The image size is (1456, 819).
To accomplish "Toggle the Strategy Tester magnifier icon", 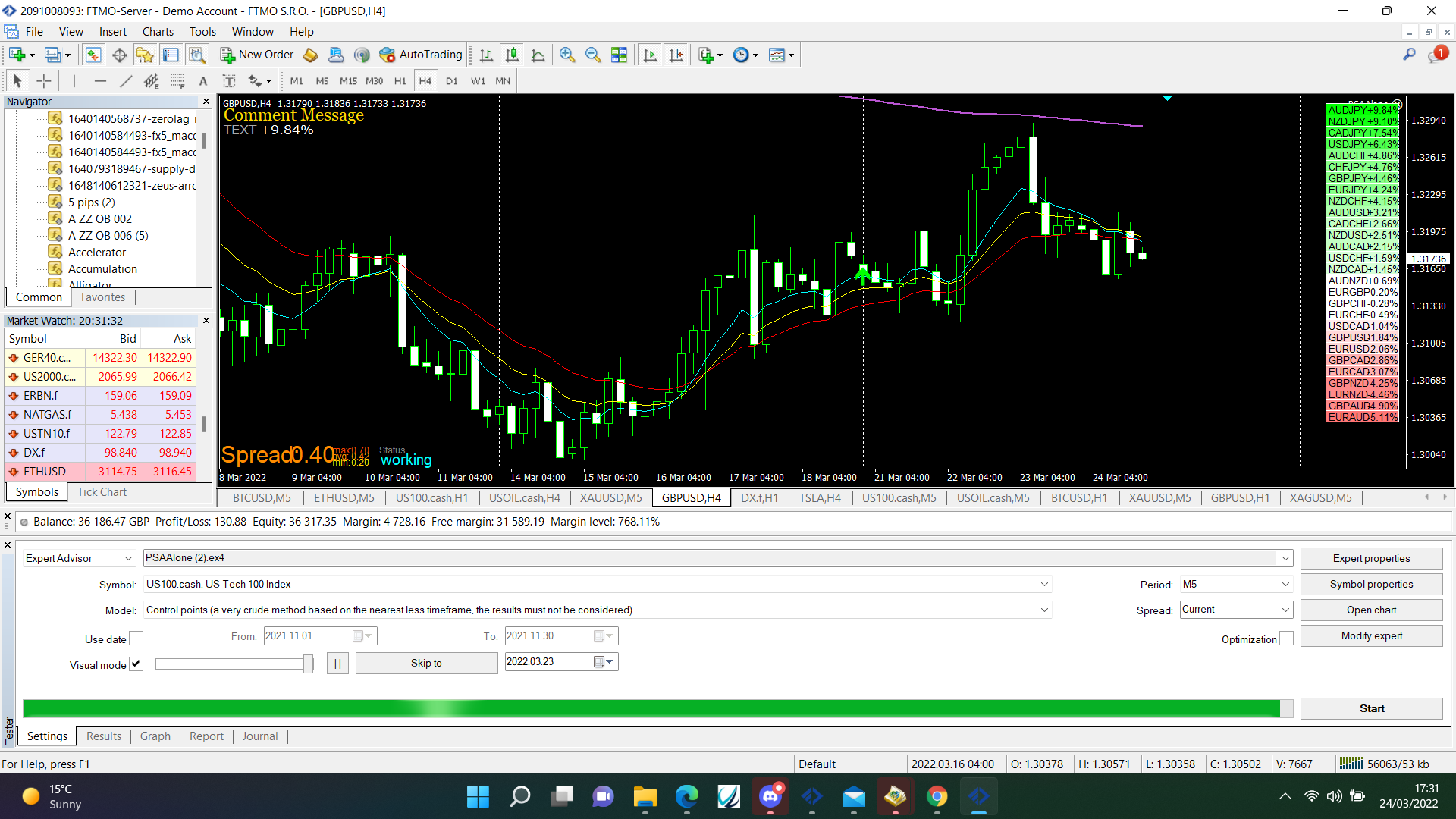I will point(197,55).
